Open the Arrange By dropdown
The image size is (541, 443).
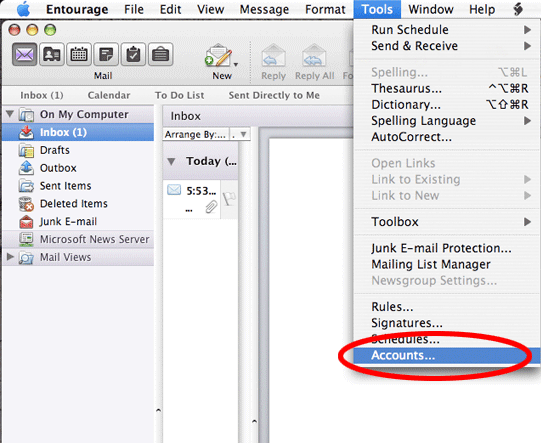[x=206, y=134]
